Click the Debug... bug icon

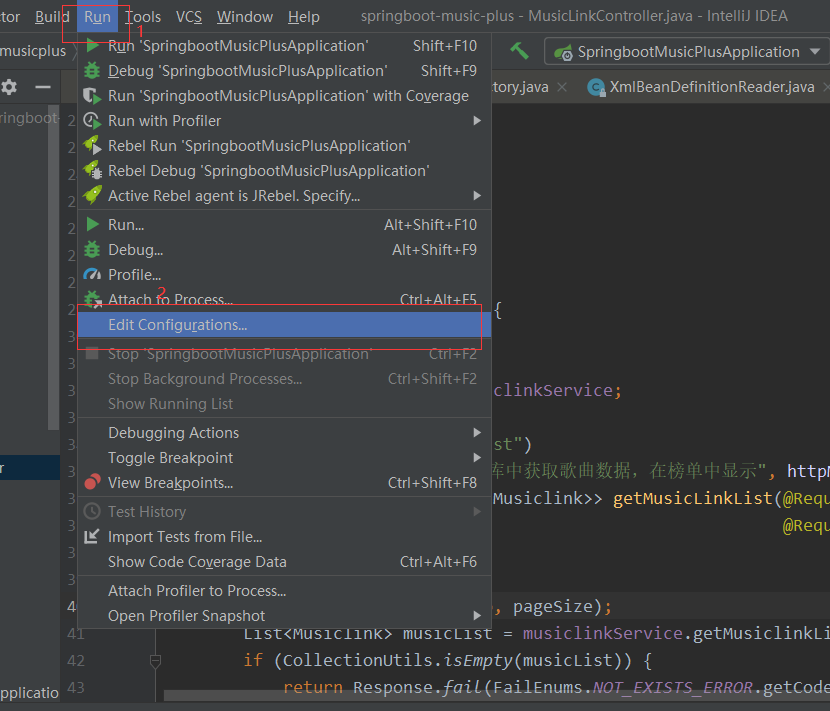coord(93,249)
